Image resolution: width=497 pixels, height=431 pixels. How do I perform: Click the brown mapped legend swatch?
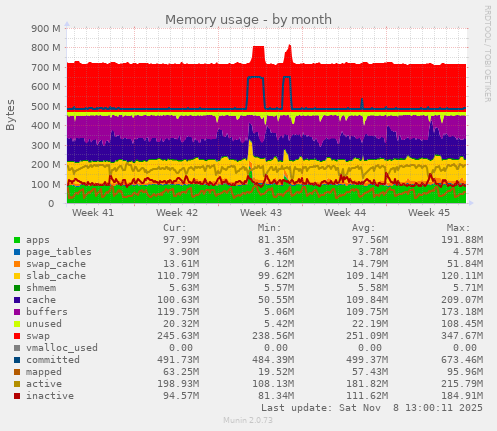(17, 372)
